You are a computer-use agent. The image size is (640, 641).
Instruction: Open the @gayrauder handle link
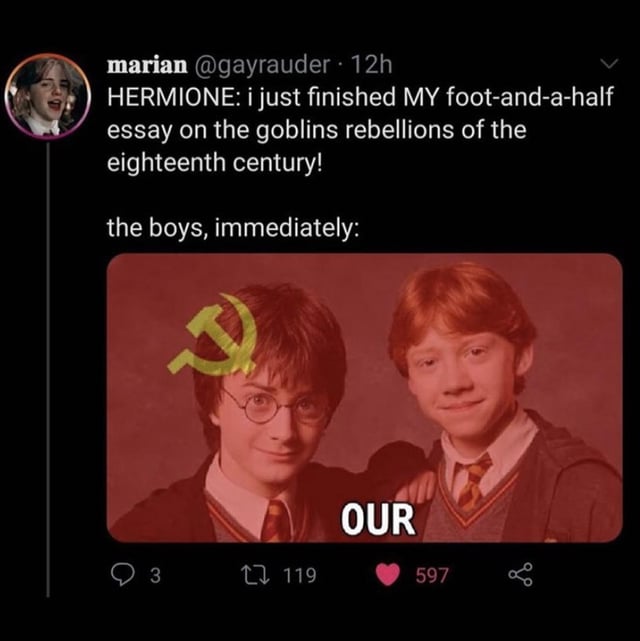click(x=262, y=65)
